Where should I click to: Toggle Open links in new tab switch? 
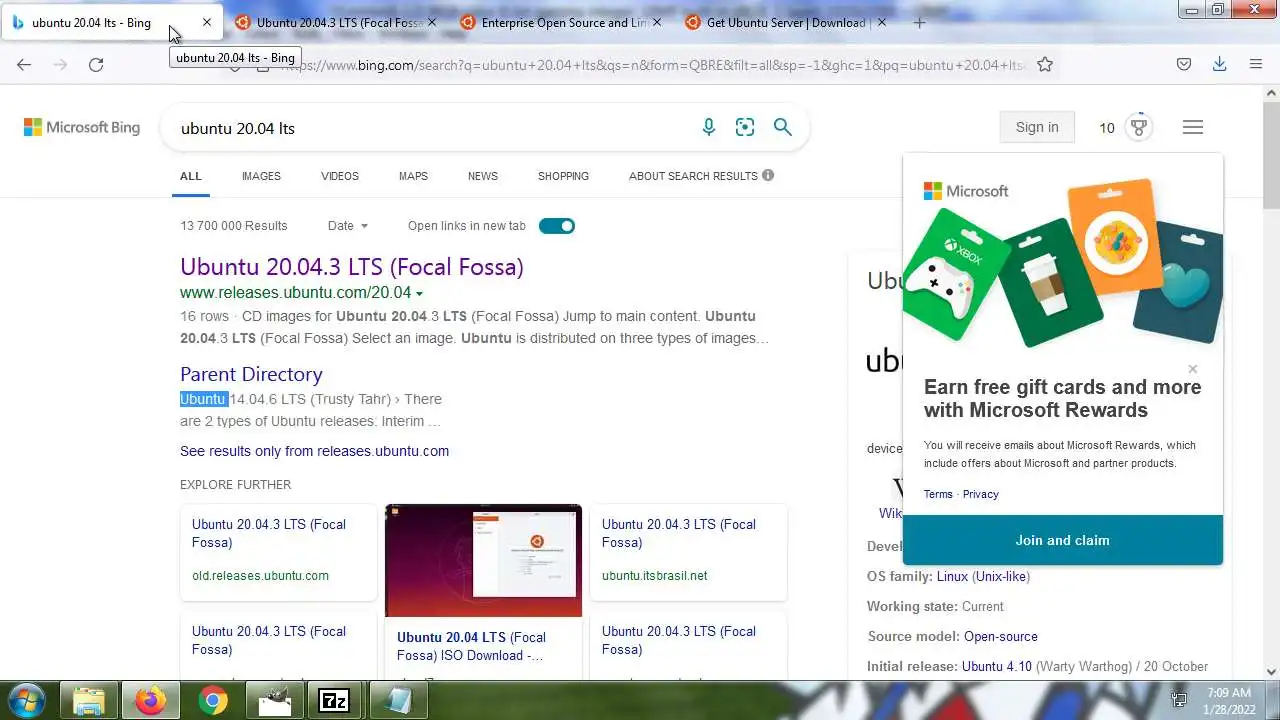pyautogui.click(x=557, y=226)
